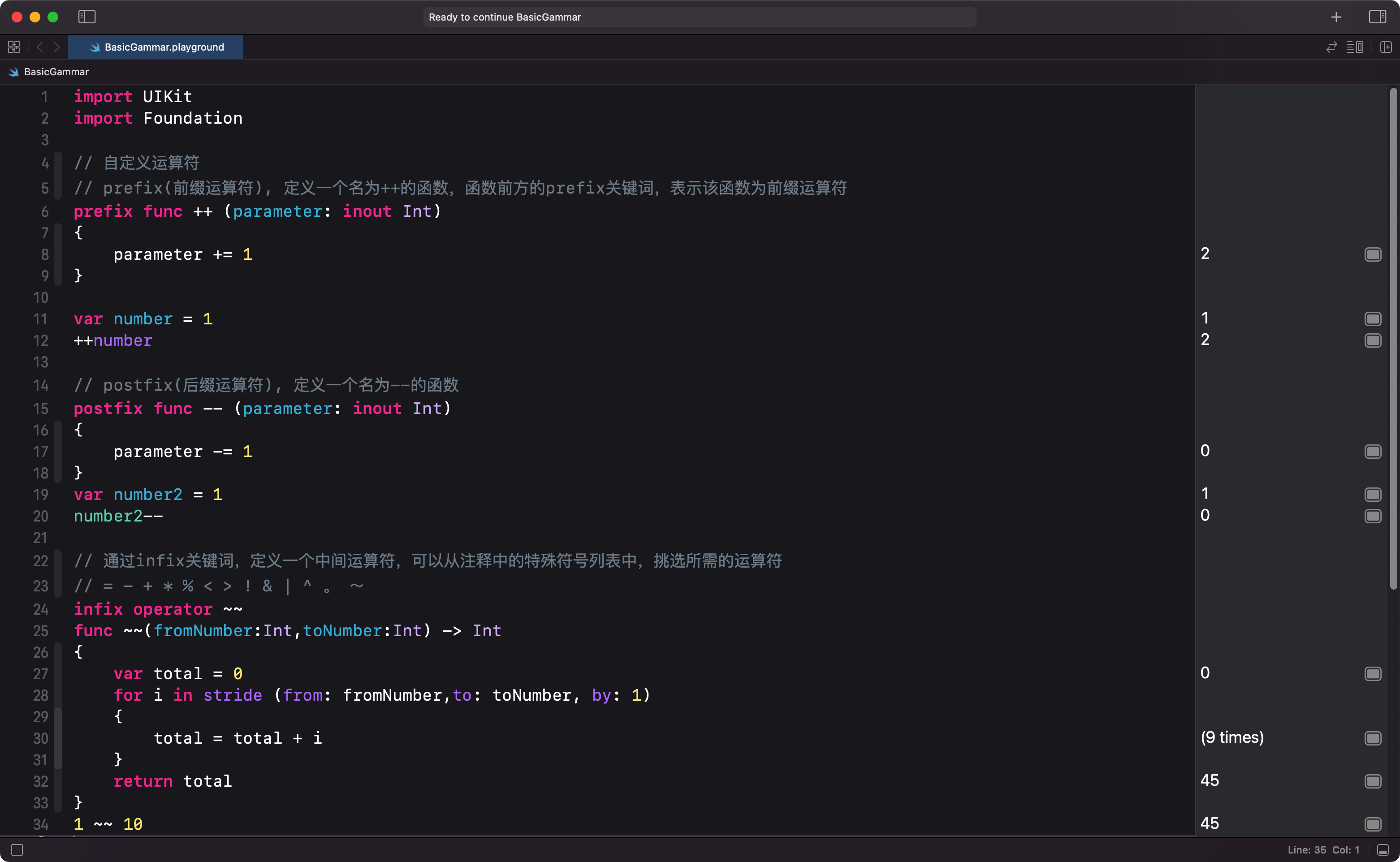Collapse code at line 7 fold ribbon
The image size is (1400, 862).
click(x=58, y=233)
